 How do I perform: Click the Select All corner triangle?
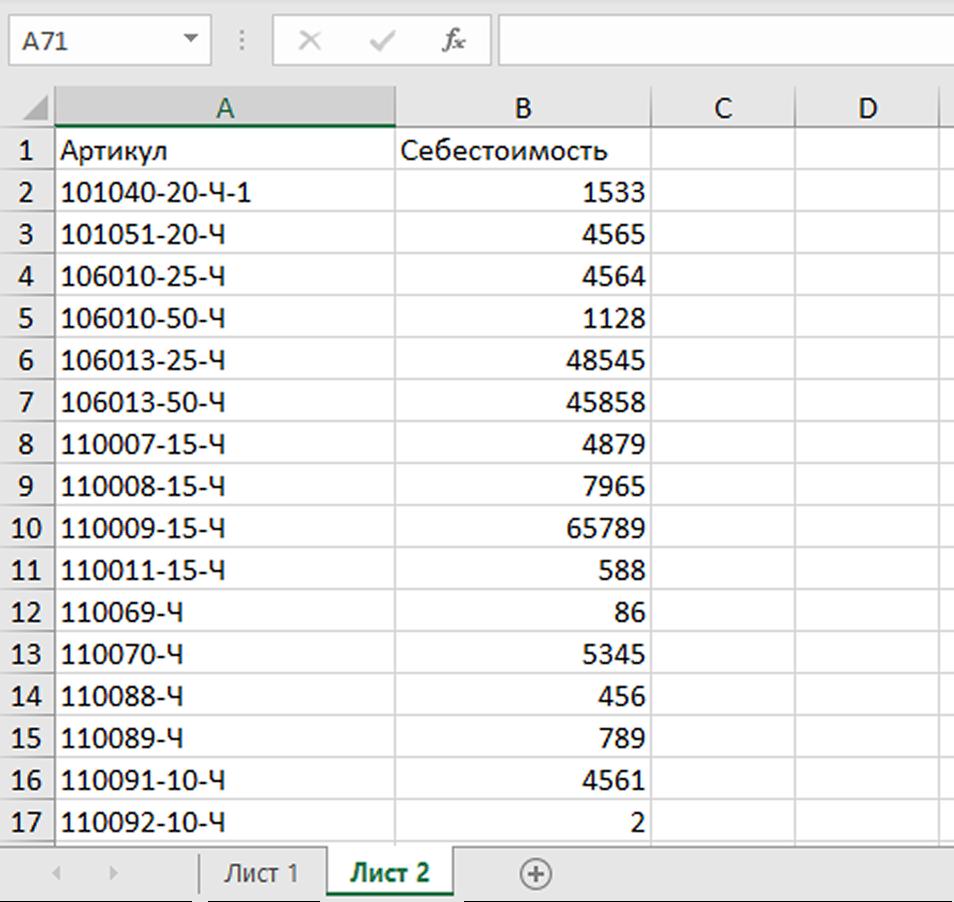pos(35,108)
